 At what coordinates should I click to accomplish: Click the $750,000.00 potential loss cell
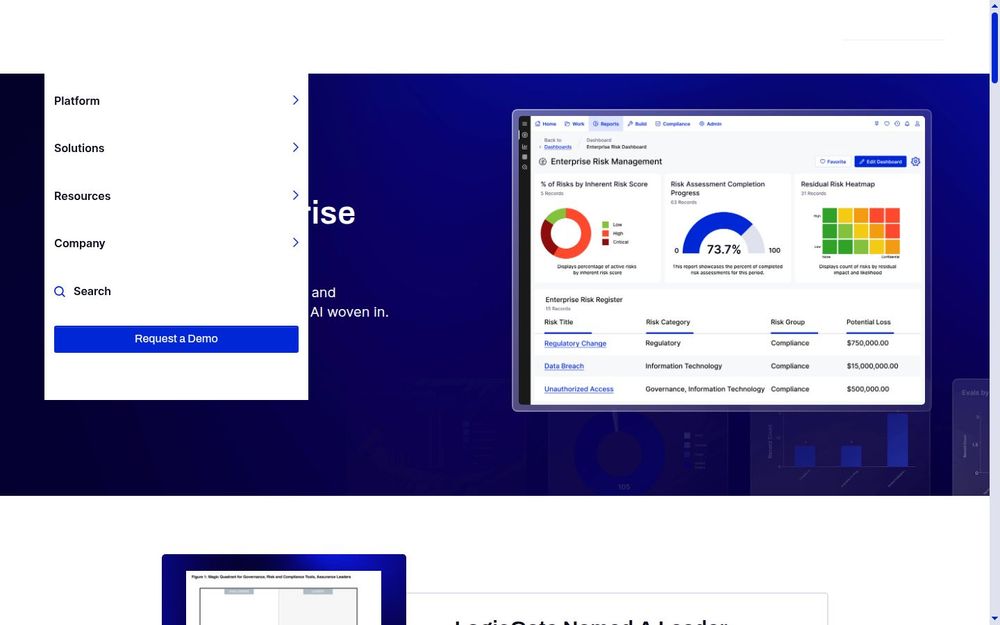[867, 343]
